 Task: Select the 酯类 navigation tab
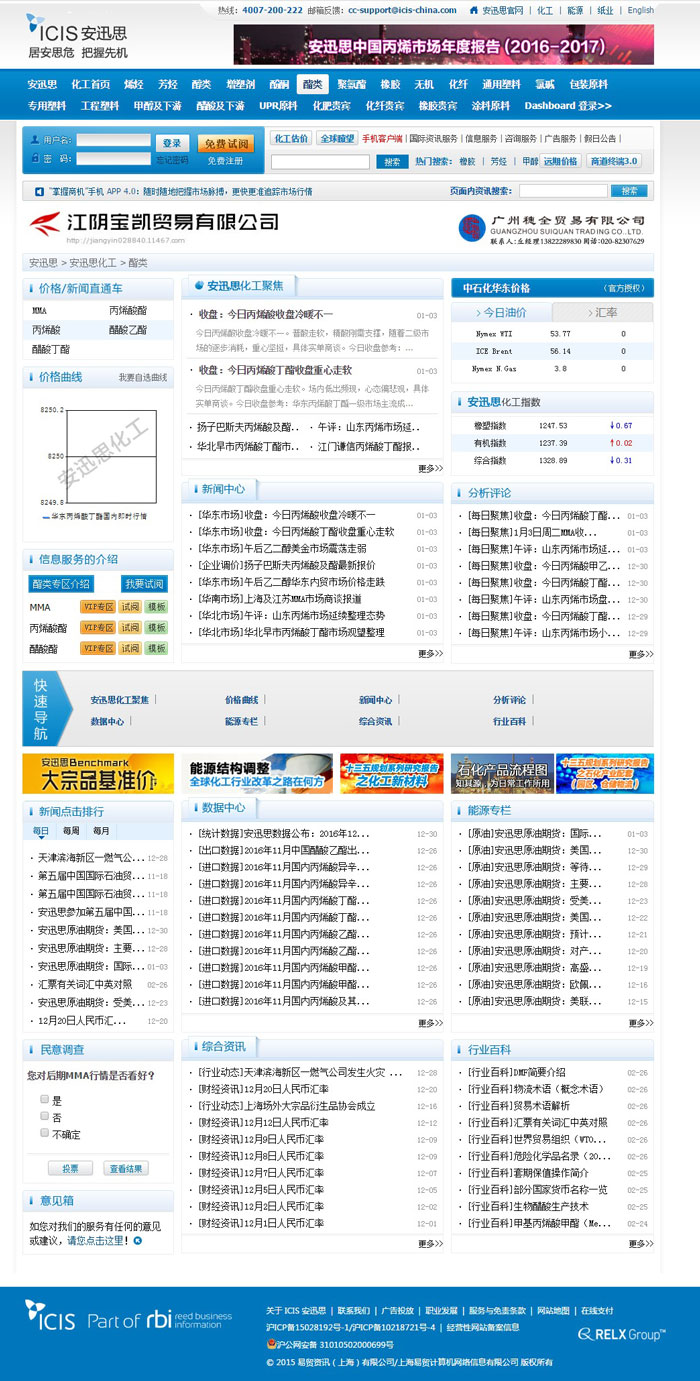pyautogui.click(x=312, y=84)
